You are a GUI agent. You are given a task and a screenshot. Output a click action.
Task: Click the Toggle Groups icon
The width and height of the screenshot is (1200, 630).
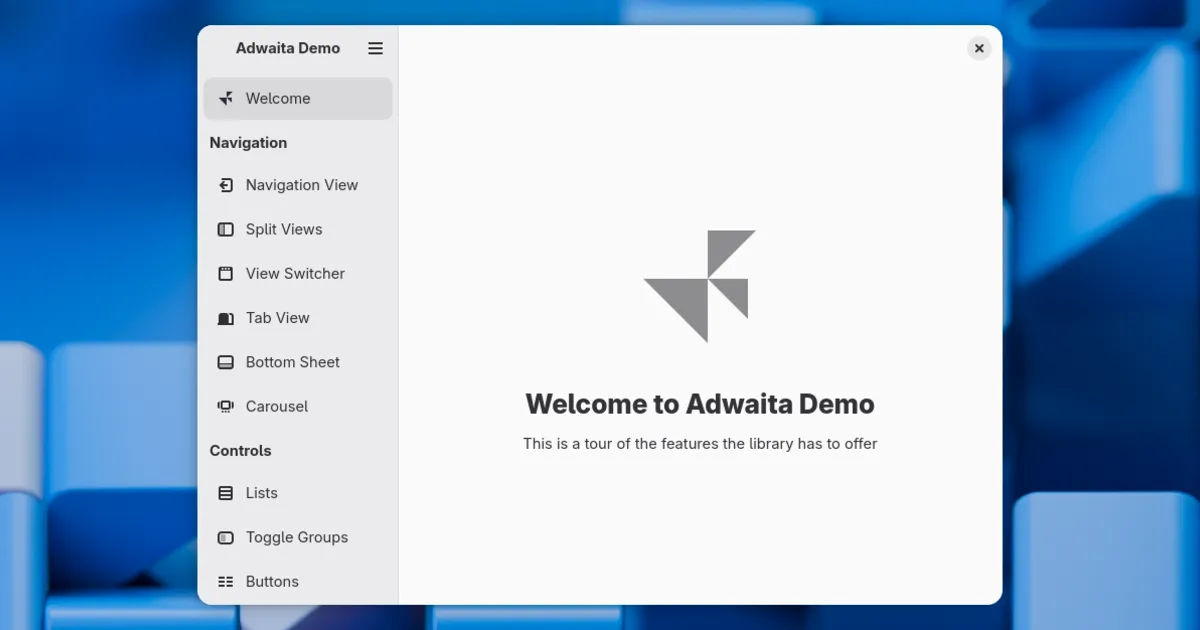[x=226, y=537]
